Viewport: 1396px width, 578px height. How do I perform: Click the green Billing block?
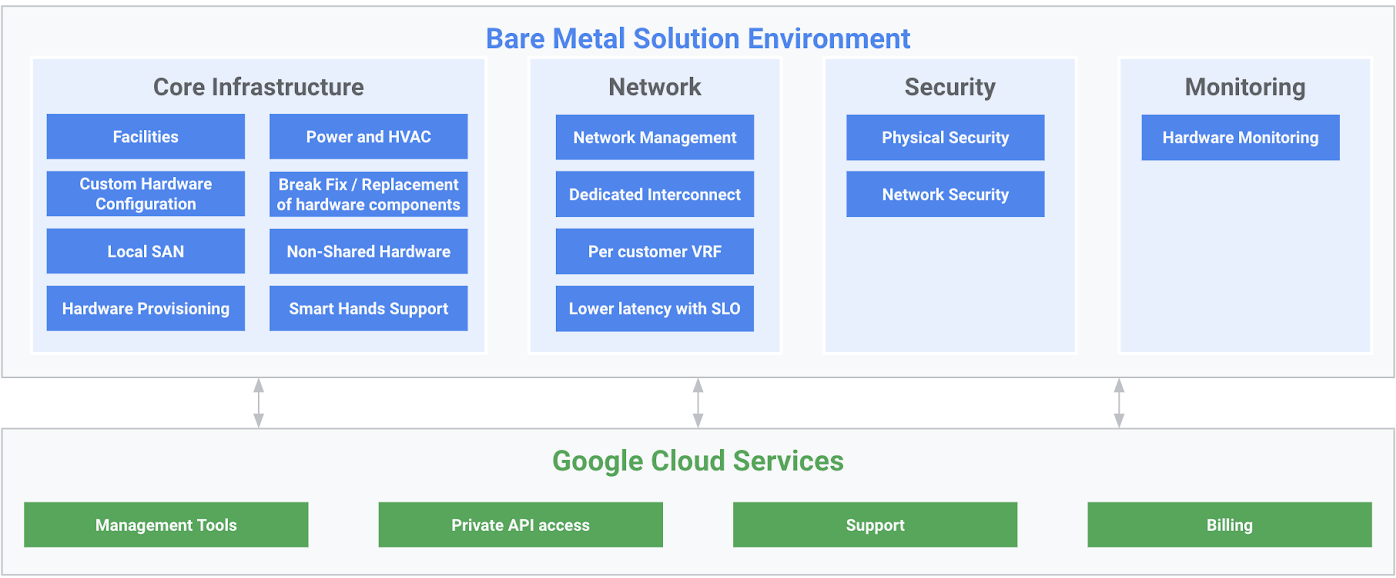click(x=1229, y=525)
